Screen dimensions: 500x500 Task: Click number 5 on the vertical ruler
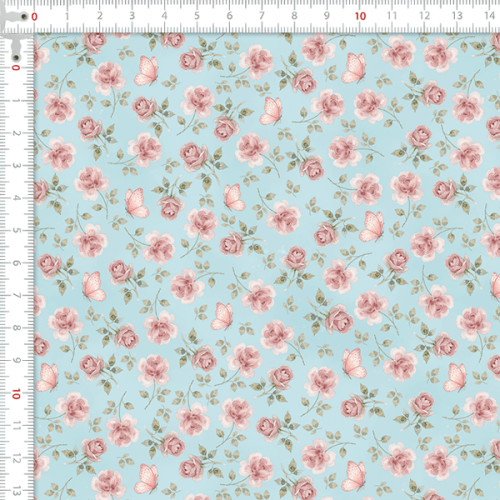pos(16,231)
